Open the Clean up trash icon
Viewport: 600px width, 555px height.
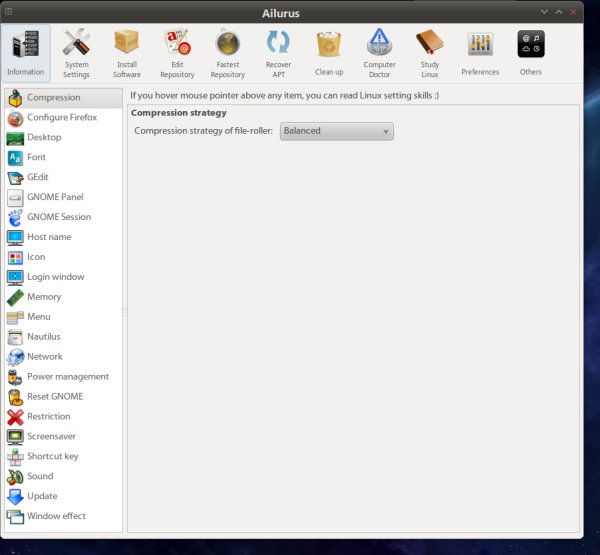coord(329,52)
